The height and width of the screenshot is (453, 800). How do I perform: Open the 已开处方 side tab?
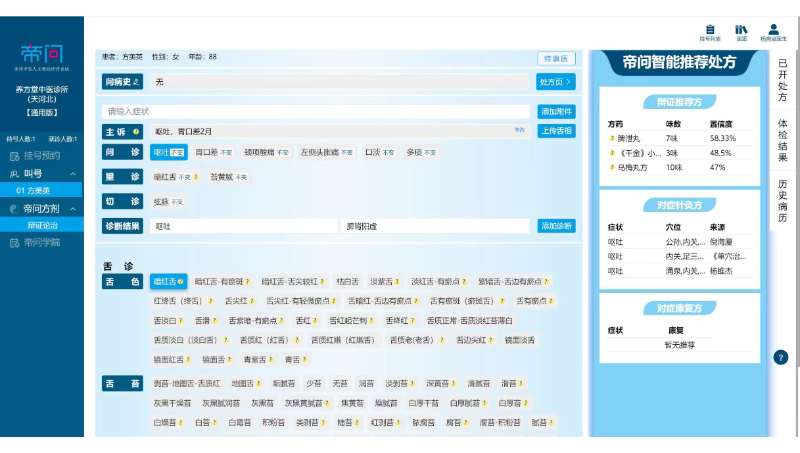pos(782,80)
